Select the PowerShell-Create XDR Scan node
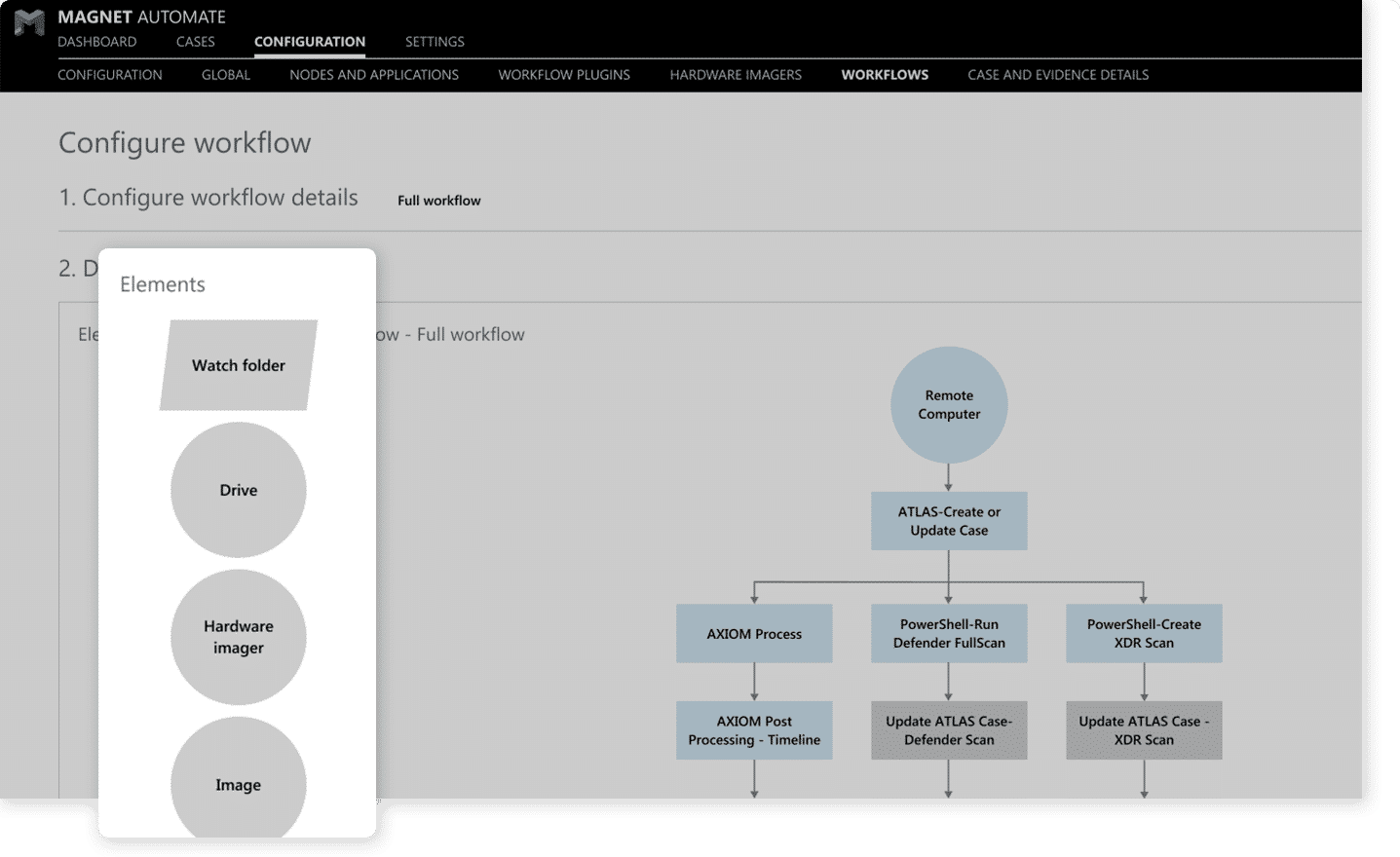Screen dimensions: 1400x857 [x=1144, y=634]
